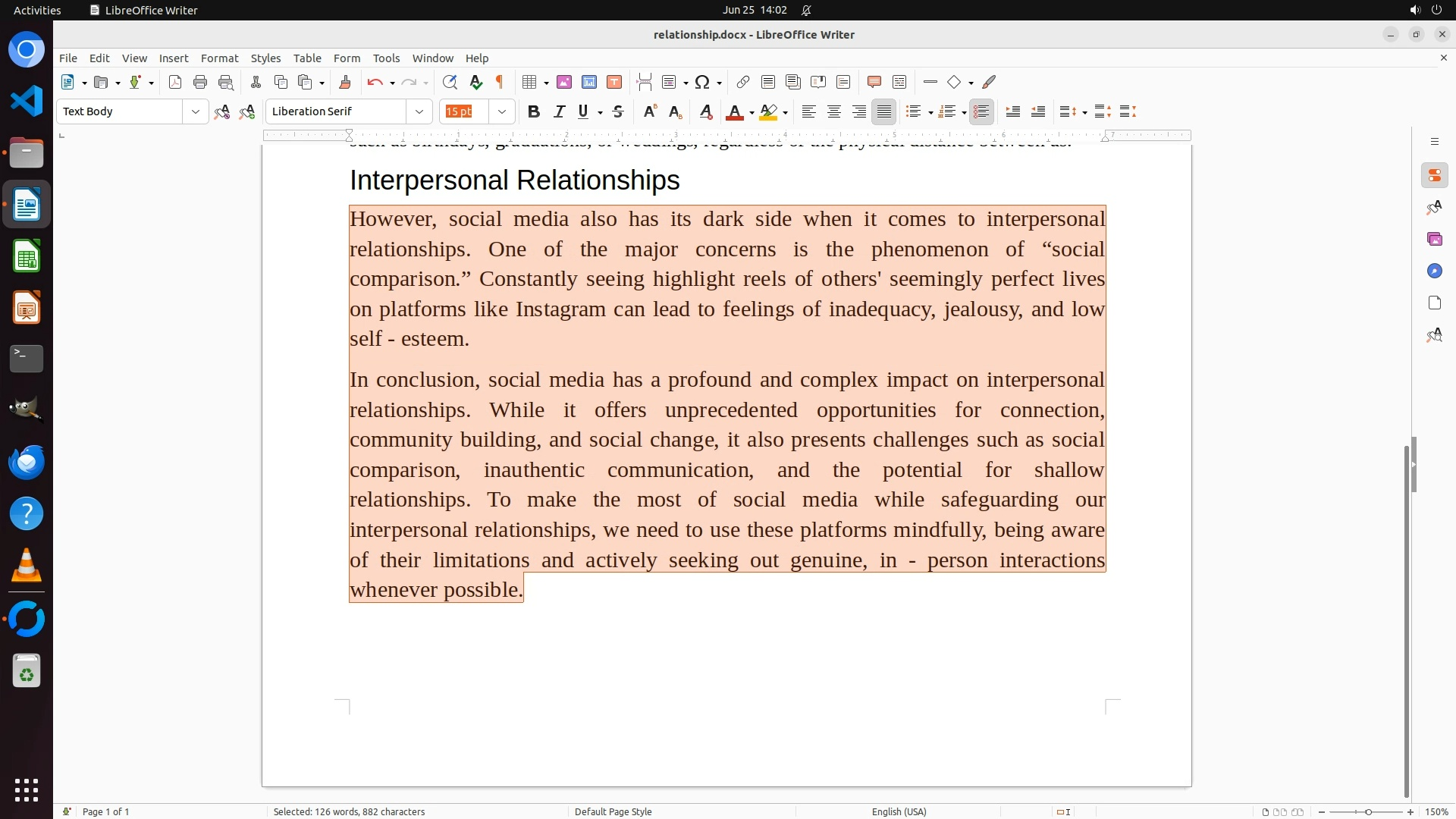Screen dimensions: 1456x819
Task: Open the sidebar Navigator compass icon
Action: click(x=1434, y=271)
